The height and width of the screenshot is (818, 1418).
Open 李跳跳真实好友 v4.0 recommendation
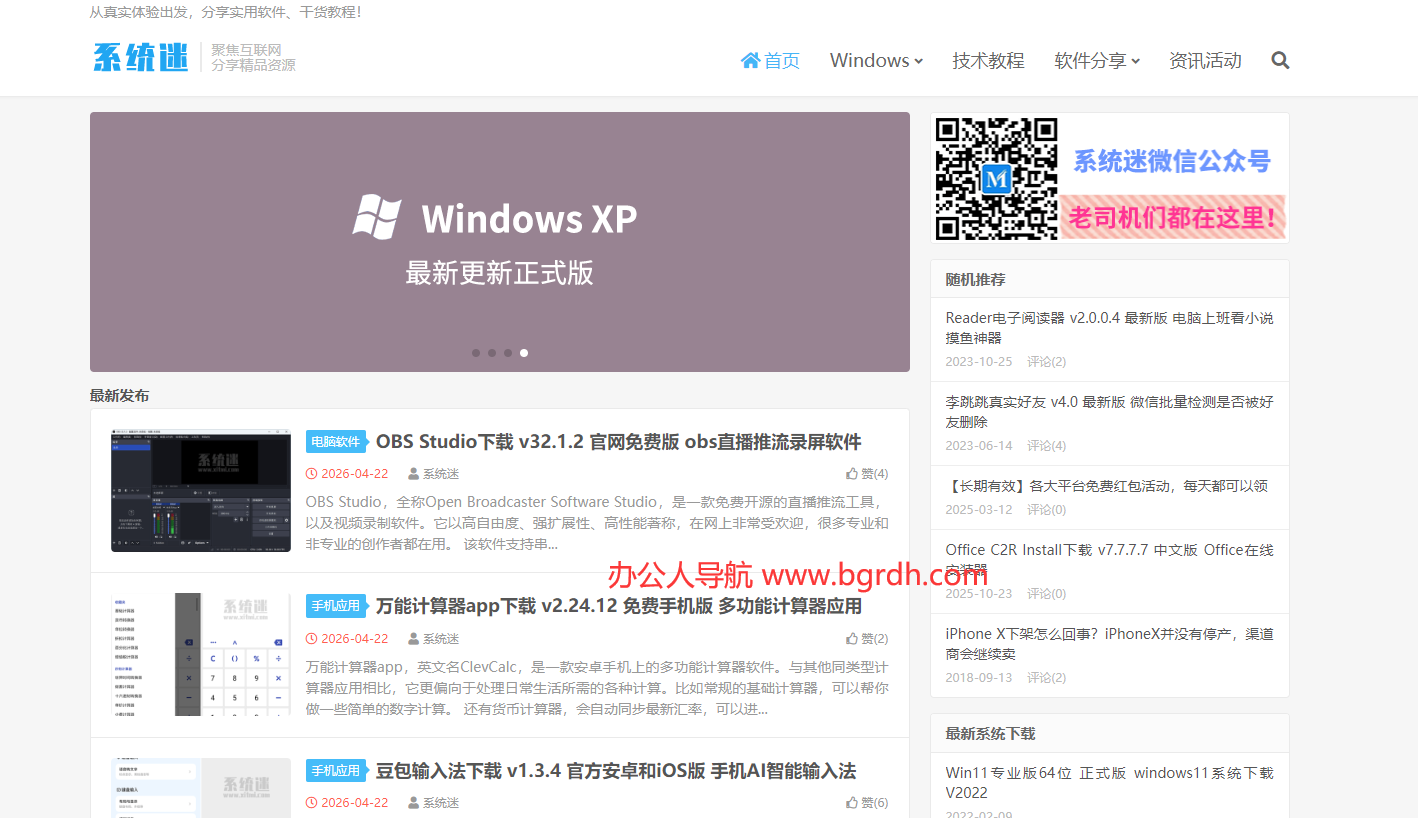1109,412
